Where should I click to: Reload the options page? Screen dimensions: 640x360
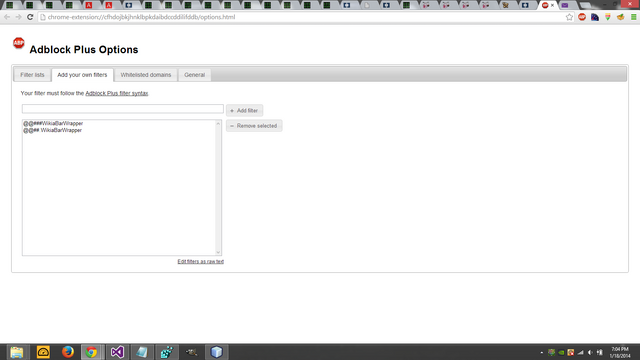point(30,17)
